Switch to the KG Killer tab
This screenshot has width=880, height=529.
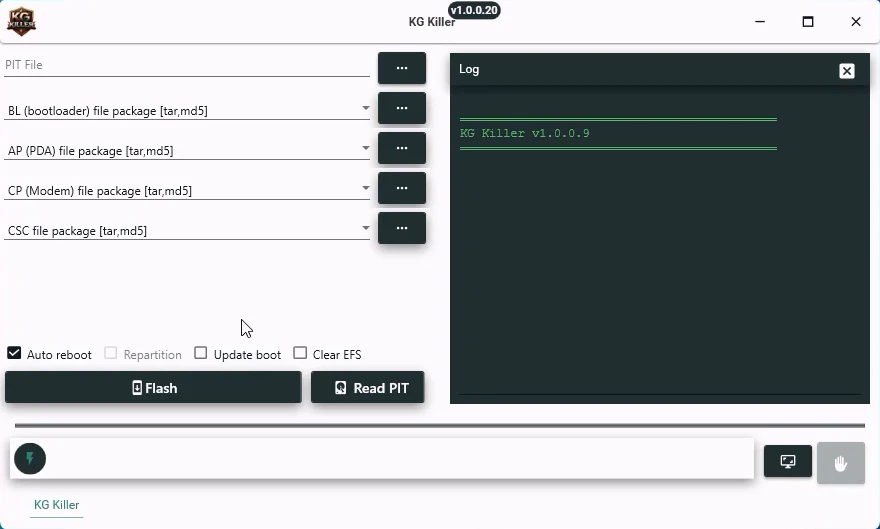(56, 505)
